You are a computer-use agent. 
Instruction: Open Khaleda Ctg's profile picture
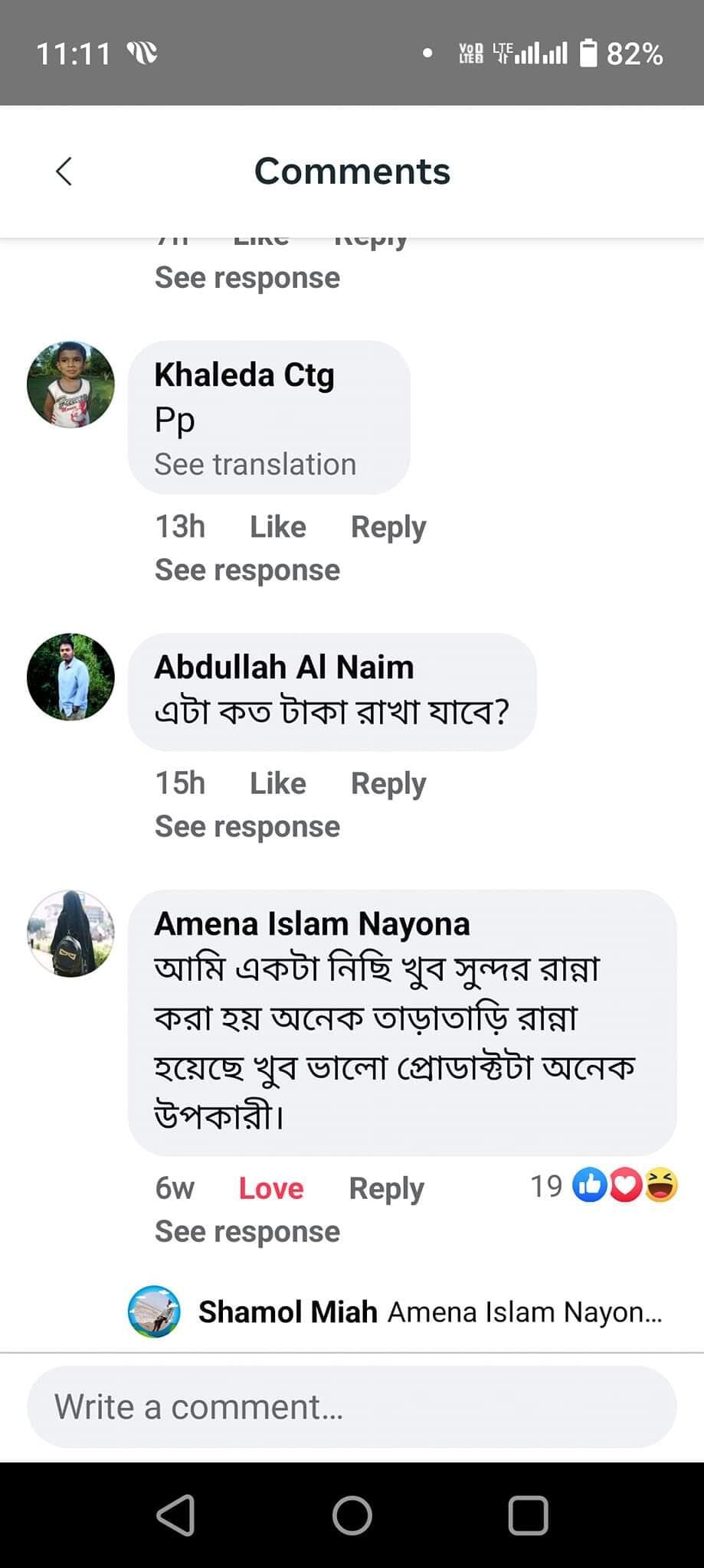click(70, 384)
